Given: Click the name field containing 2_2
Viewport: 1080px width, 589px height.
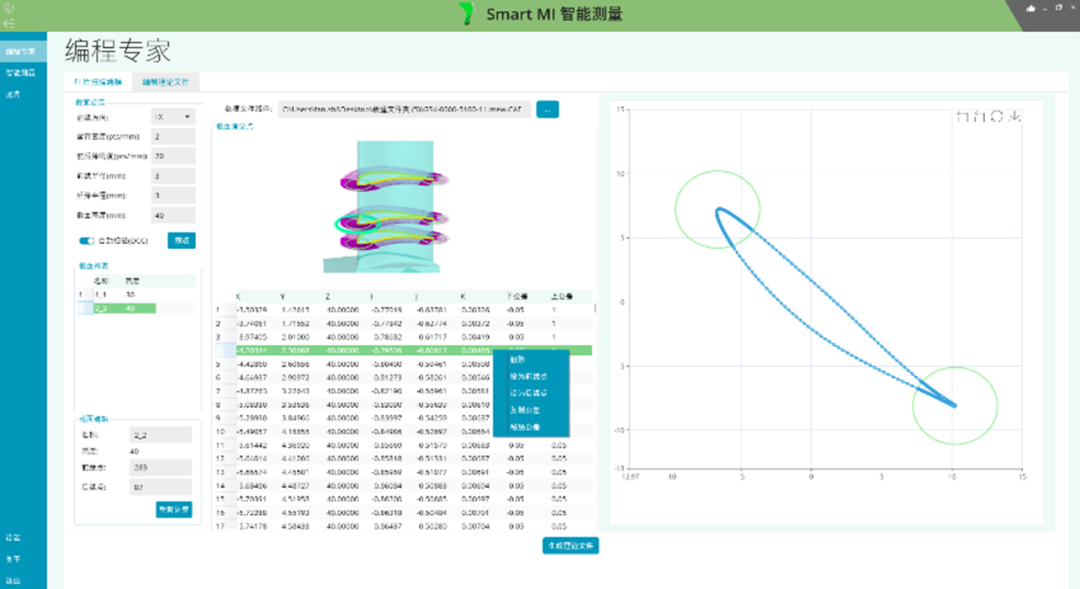Looking at the screenshot, I should [x=160, y=435].
